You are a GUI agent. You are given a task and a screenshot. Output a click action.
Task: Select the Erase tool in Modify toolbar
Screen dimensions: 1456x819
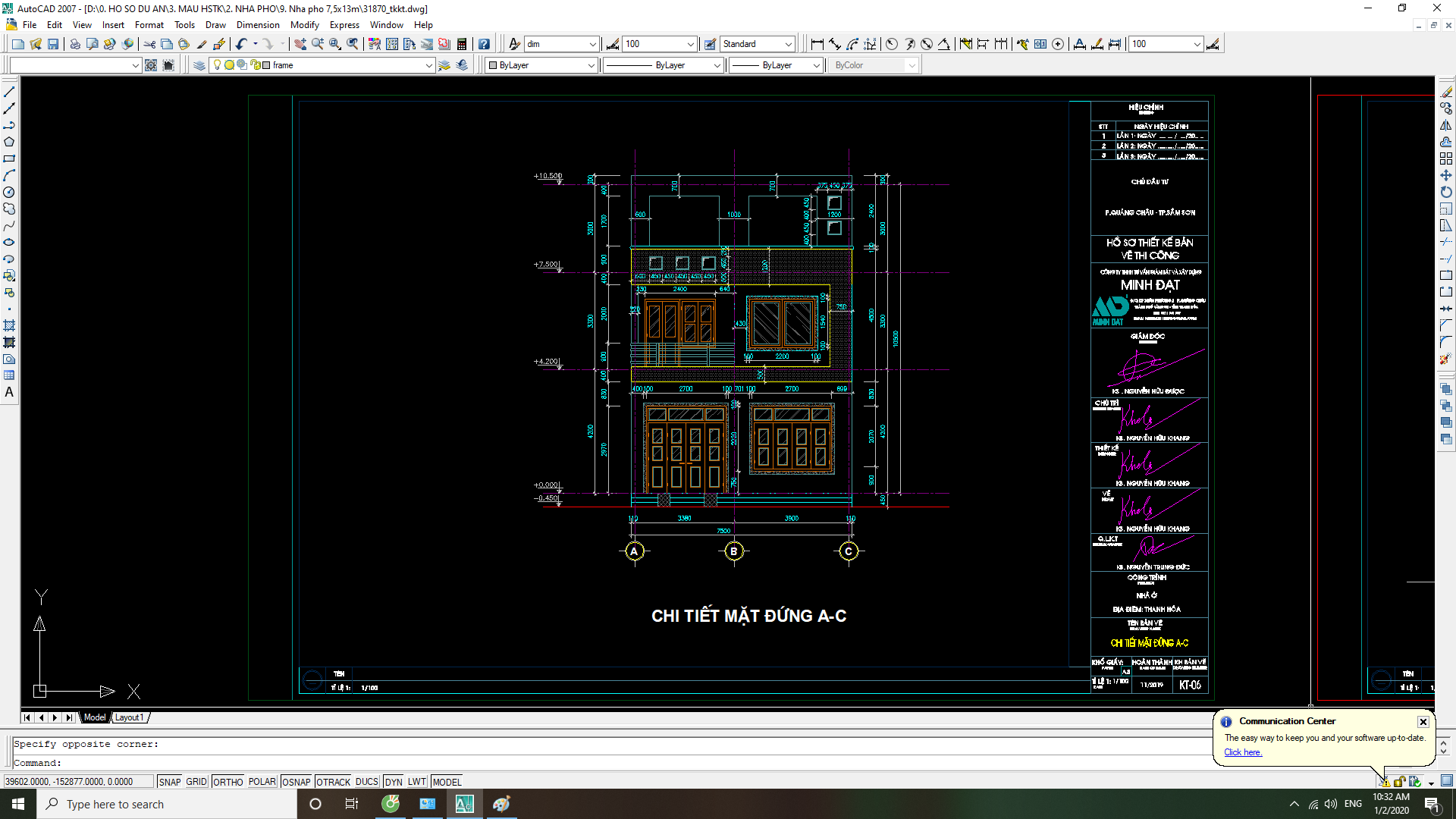(1446, 92)
